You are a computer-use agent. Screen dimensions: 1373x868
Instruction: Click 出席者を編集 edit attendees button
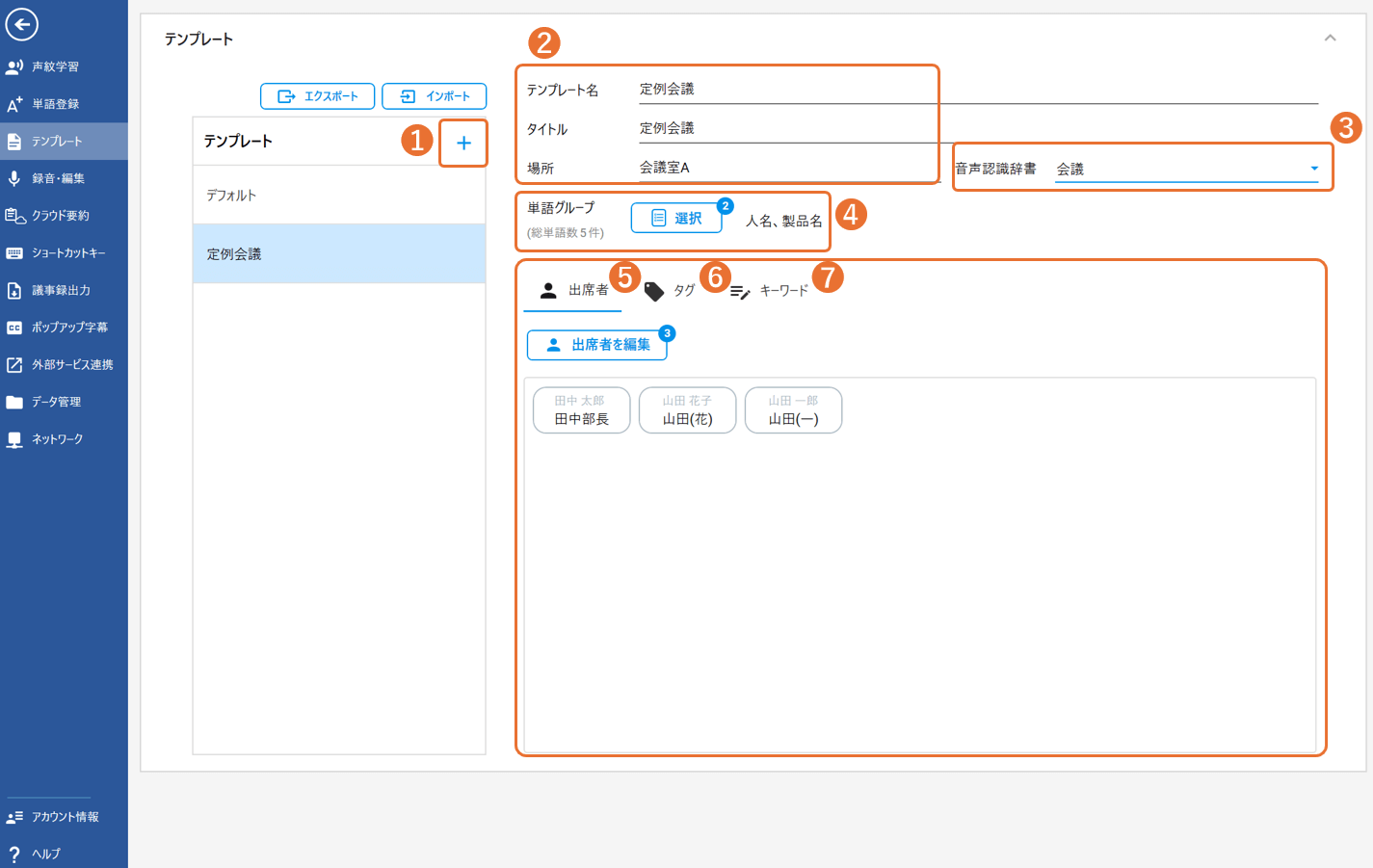(x=597, y=345)
